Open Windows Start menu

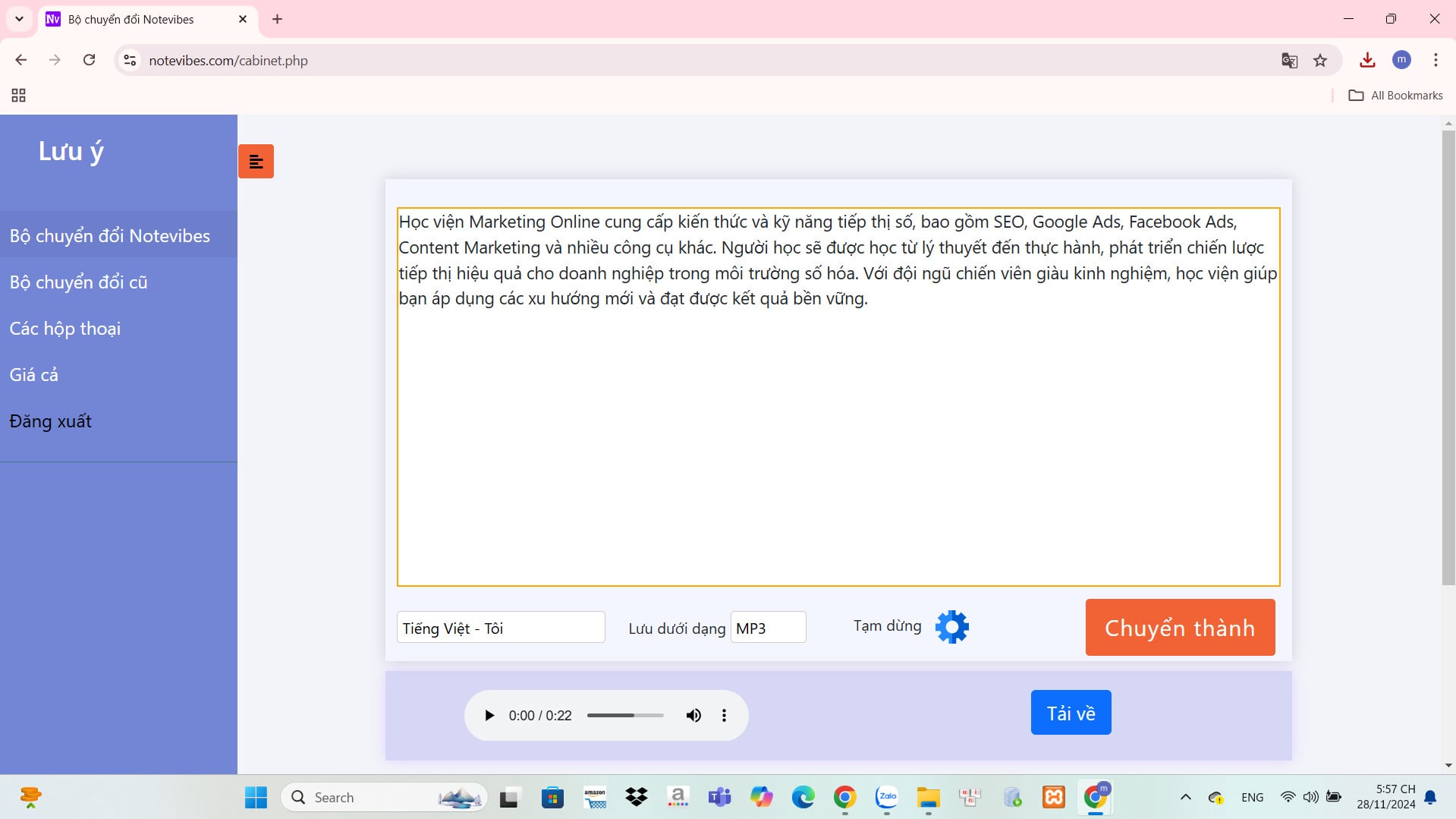(256, 797)
